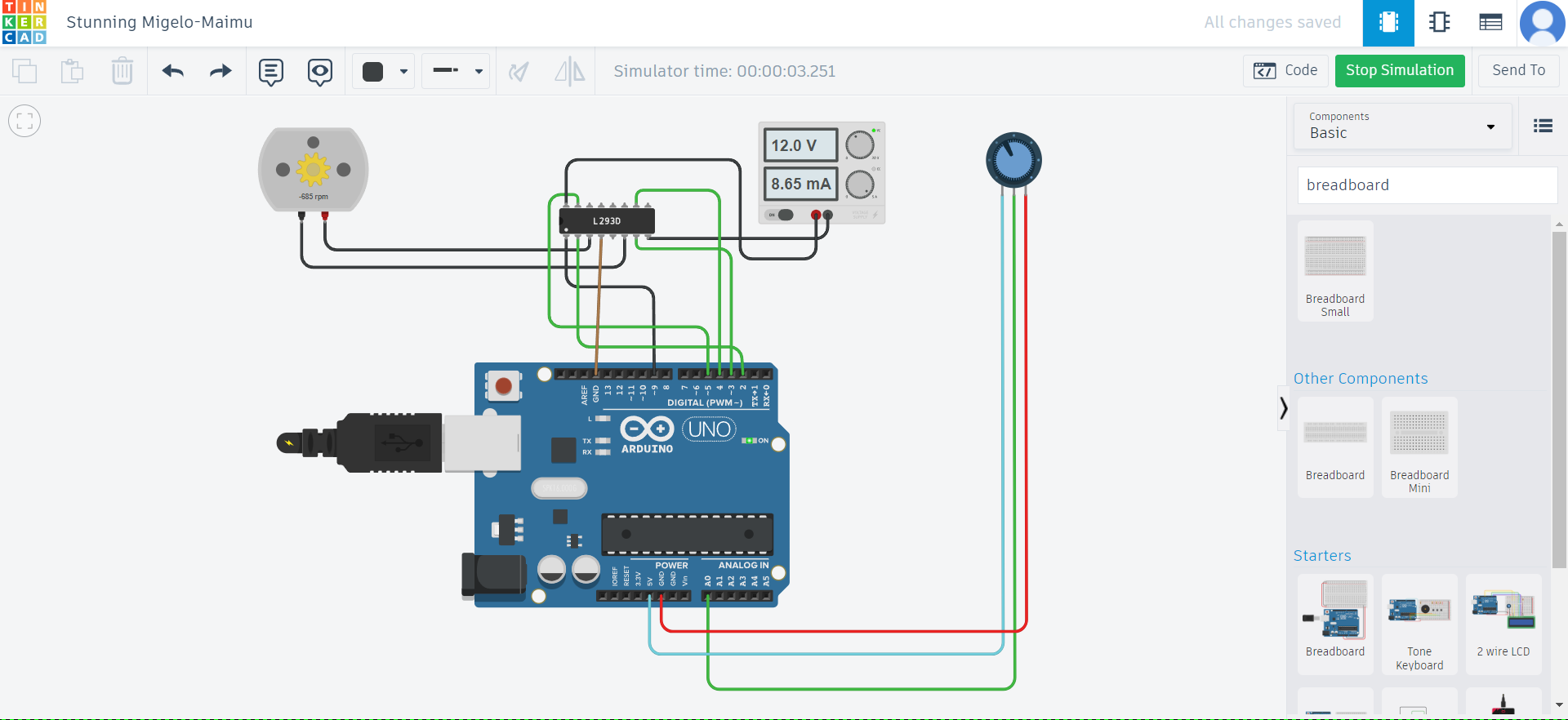Collapse the components panel arrow
Viewport: 1568px width, 720px height.
click(x=1284, y=408)
